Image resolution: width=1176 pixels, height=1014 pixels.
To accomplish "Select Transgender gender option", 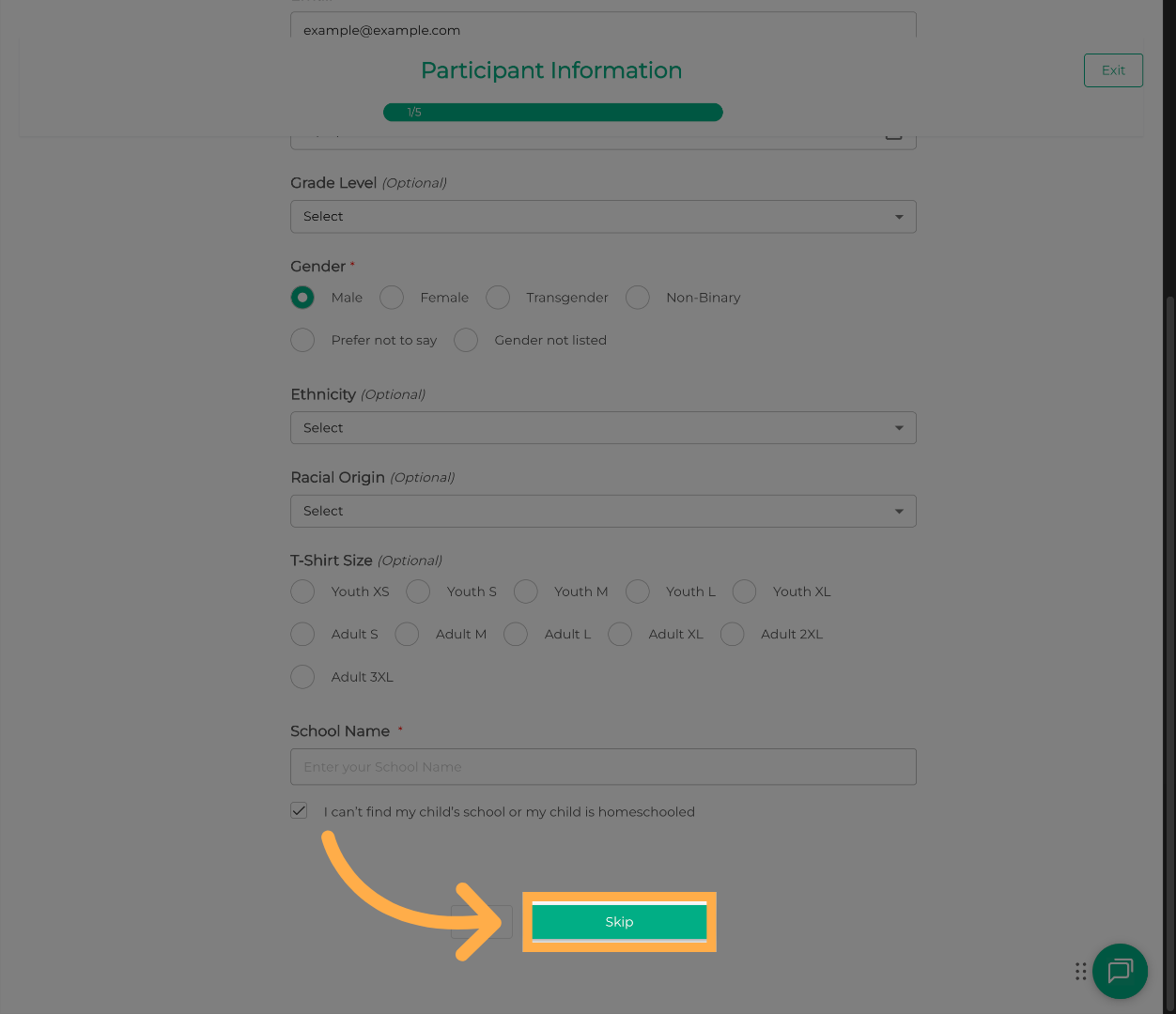I will pyautogui.click(x=498, y=298).
